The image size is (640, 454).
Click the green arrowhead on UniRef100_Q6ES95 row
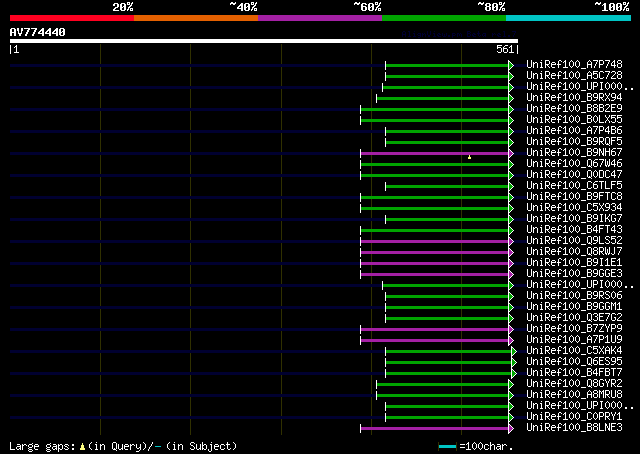514,363
